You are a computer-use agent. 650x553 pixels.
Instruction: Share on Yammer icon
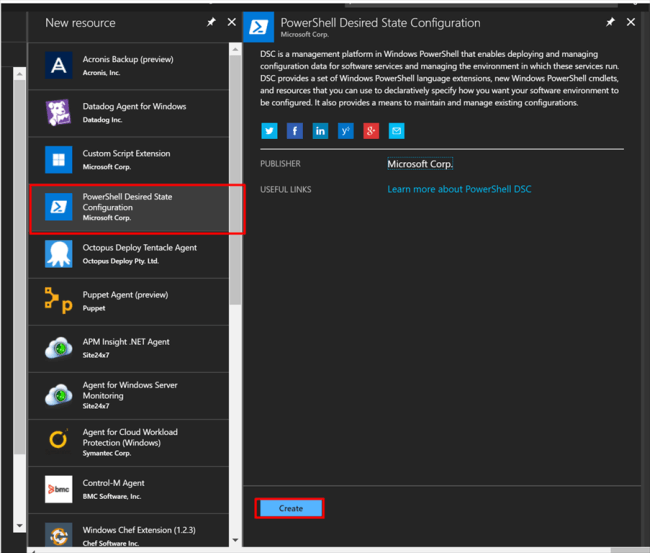point(346,131)
